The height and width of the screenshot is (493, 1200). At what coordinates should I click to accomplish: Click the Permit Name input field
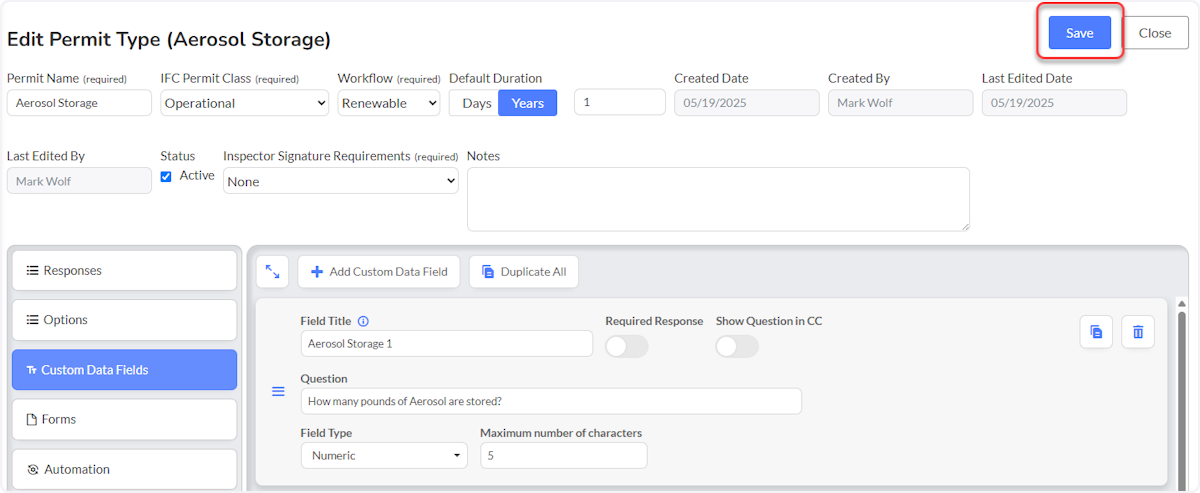click(79, 103)
